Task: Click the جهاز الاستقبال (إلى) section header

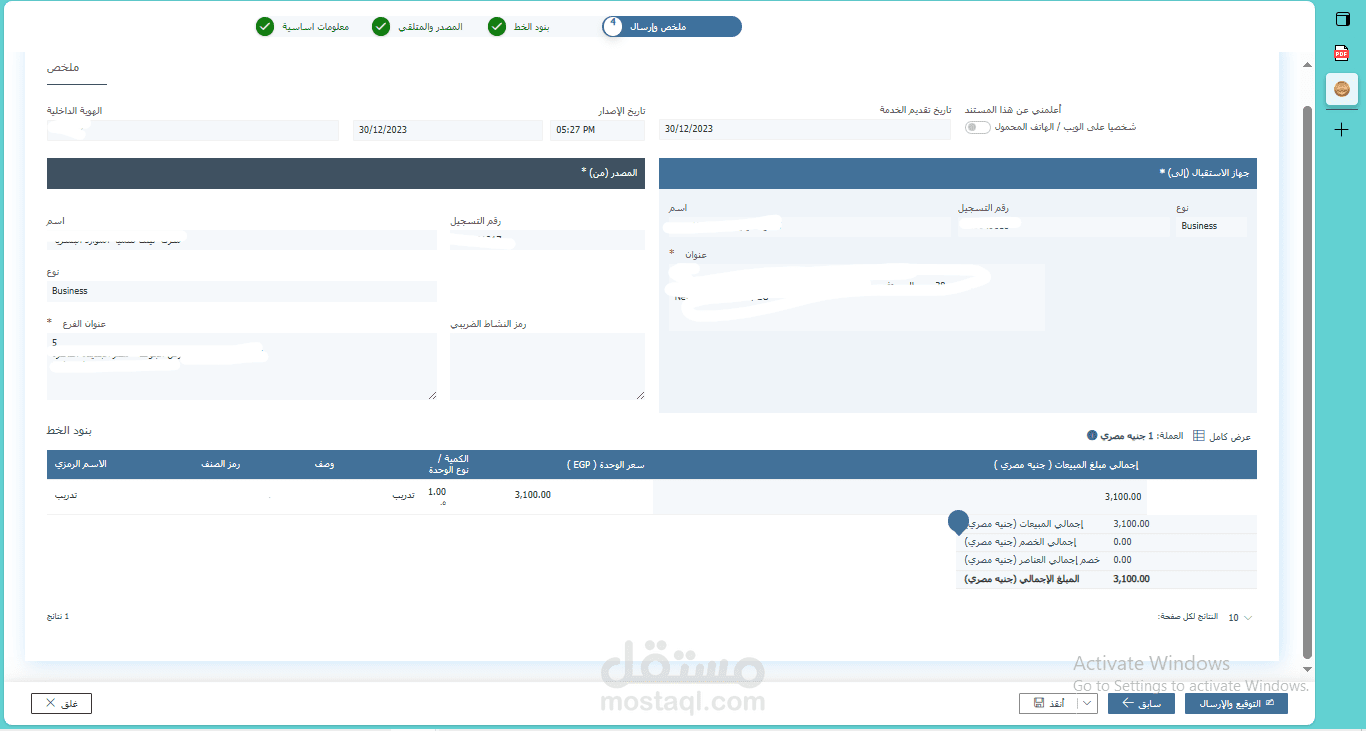Action: point(958,173)
